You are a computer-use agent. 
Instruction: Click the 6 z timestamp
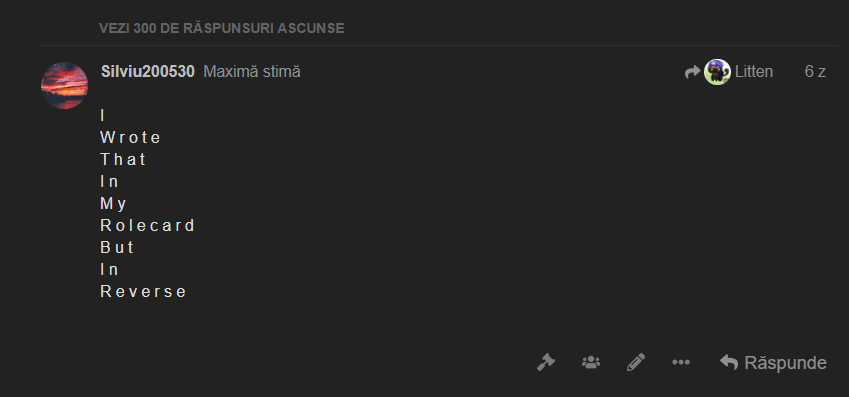click(815, 71)
